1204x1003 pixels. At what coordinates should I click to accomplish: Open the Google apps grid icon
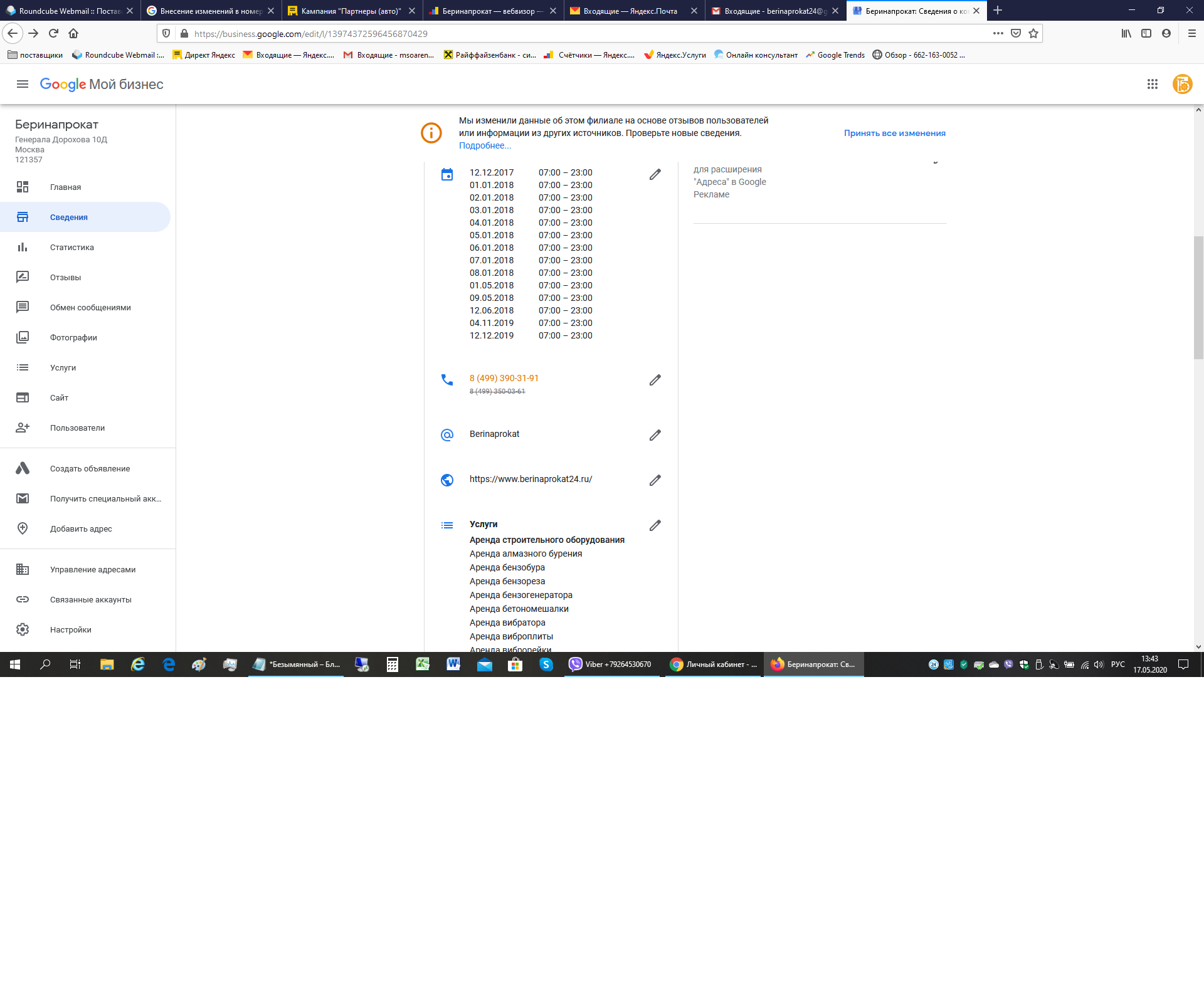[x=1152, y=84]
